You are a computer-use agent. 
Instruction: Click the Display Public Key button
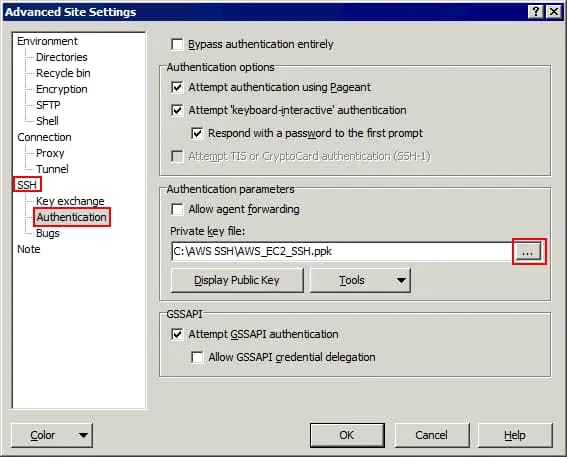[x=237, y=280]
